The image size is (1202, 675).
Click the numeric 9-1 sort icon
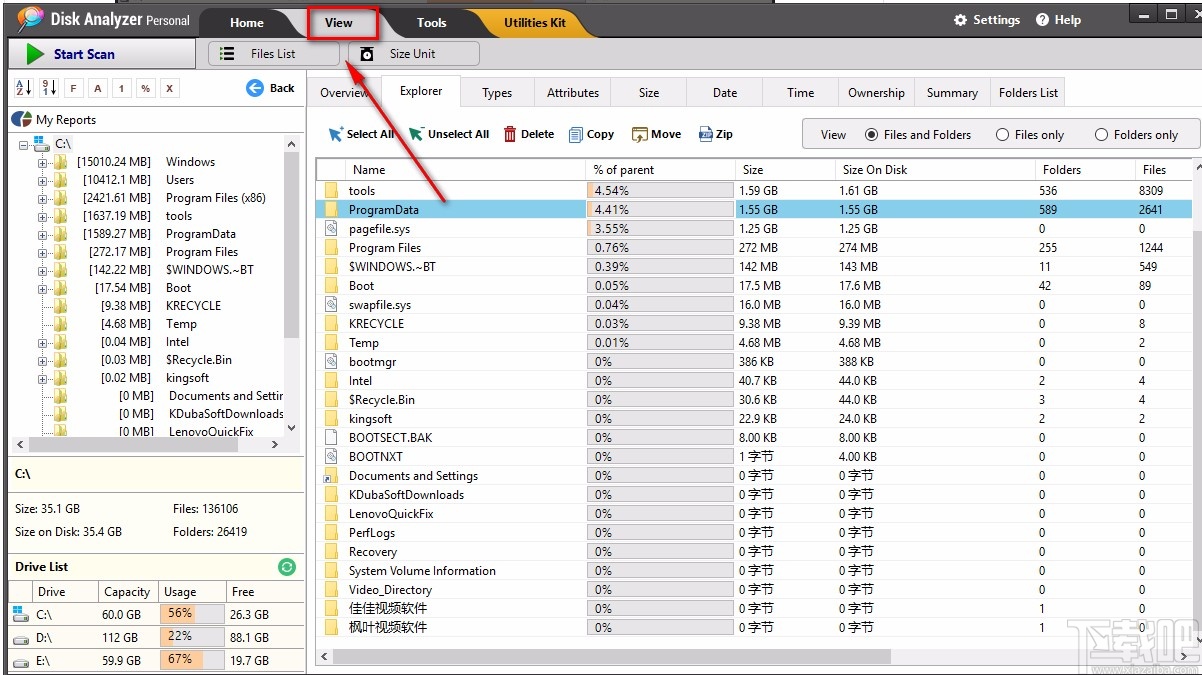[x=48, y=88]
